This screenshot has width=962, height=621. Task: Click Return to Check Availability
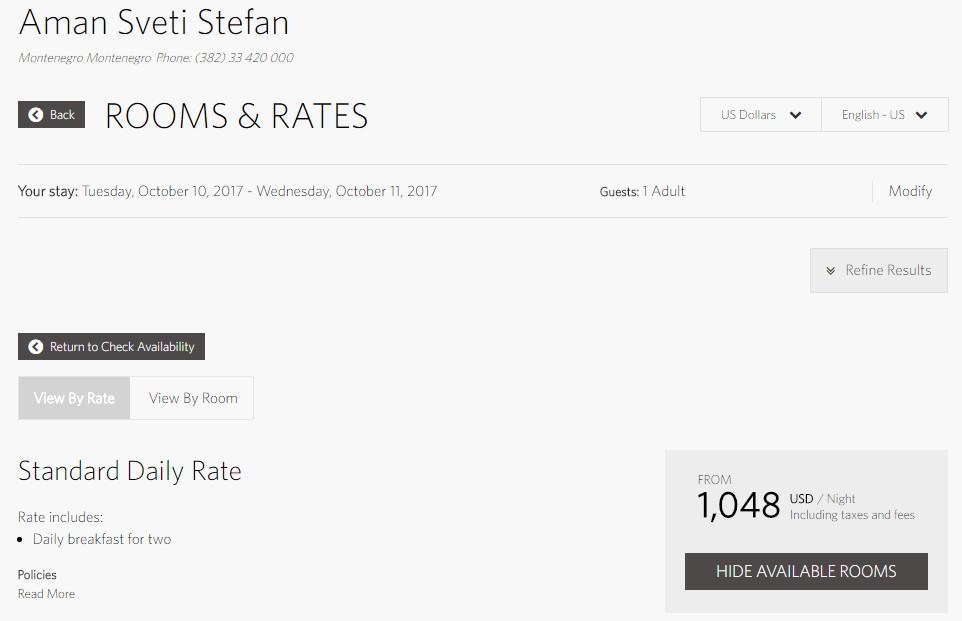tap(111, 346)
